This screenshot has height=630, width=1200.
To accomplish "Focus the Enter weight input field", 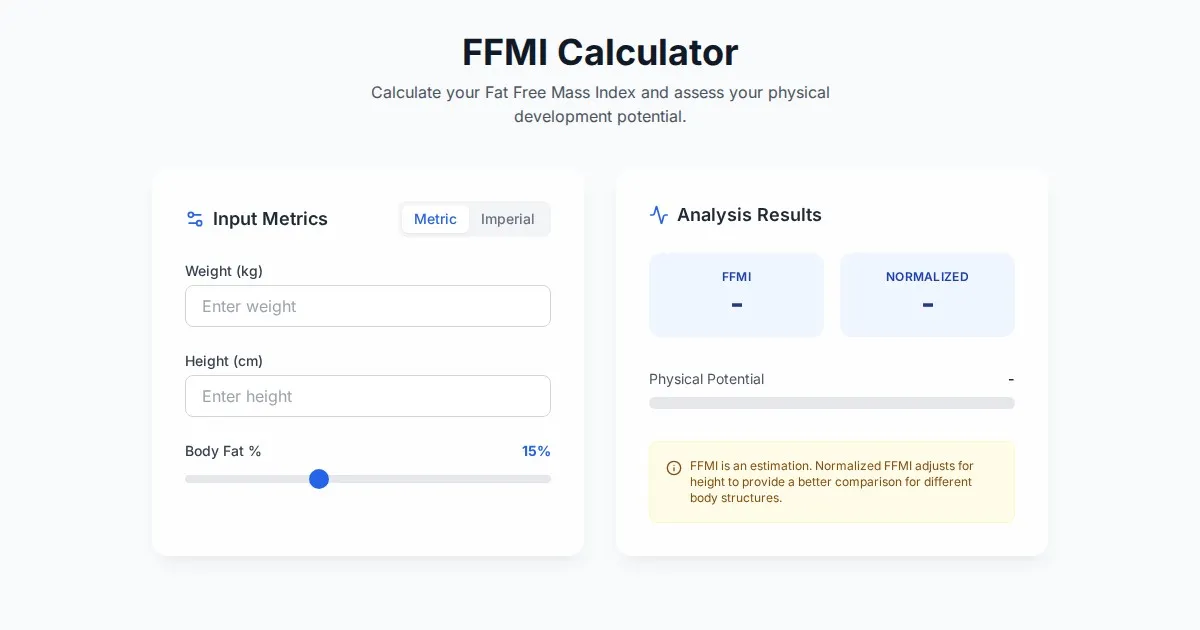I will tap(368, 306).
